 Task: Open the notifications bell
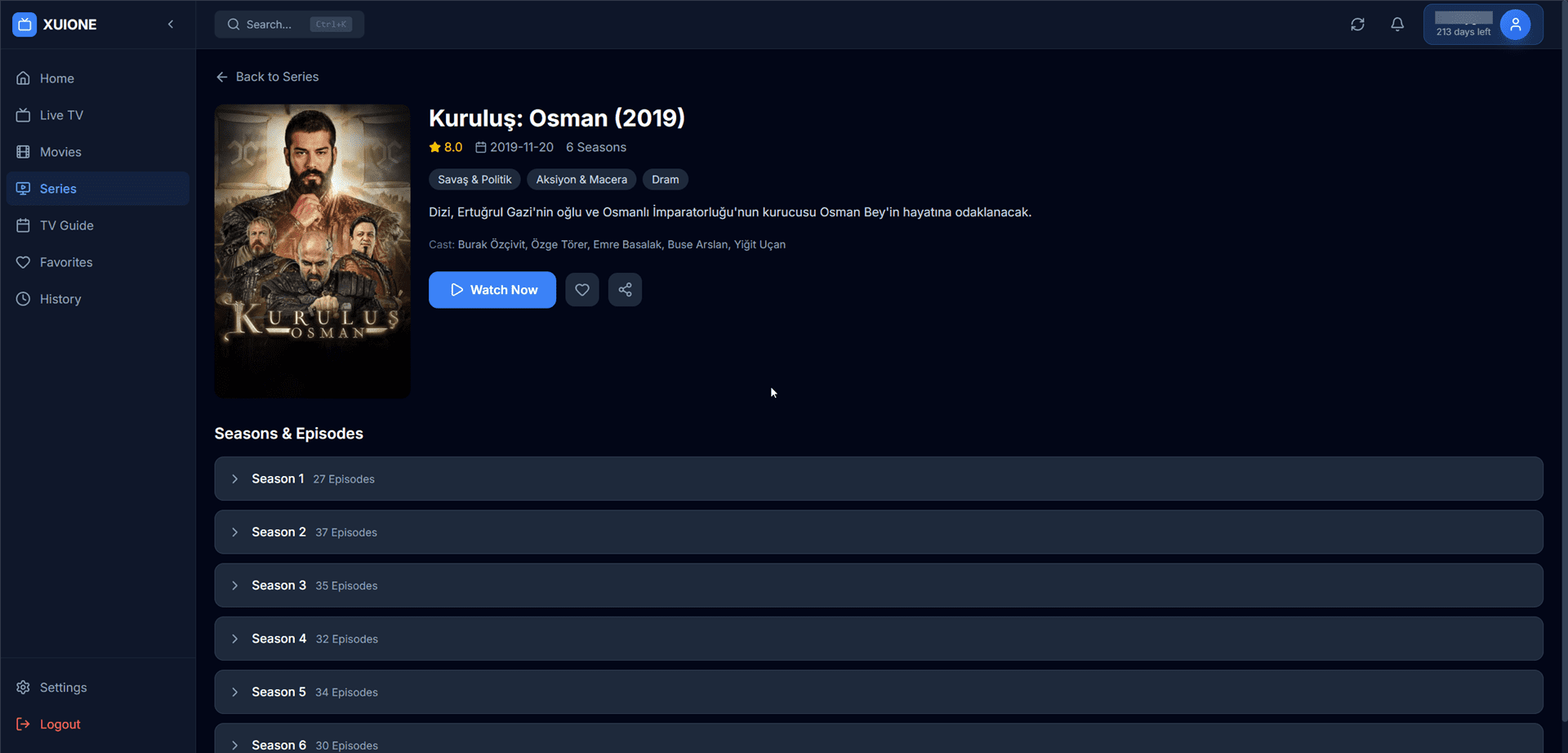(x=1397, y=25)
